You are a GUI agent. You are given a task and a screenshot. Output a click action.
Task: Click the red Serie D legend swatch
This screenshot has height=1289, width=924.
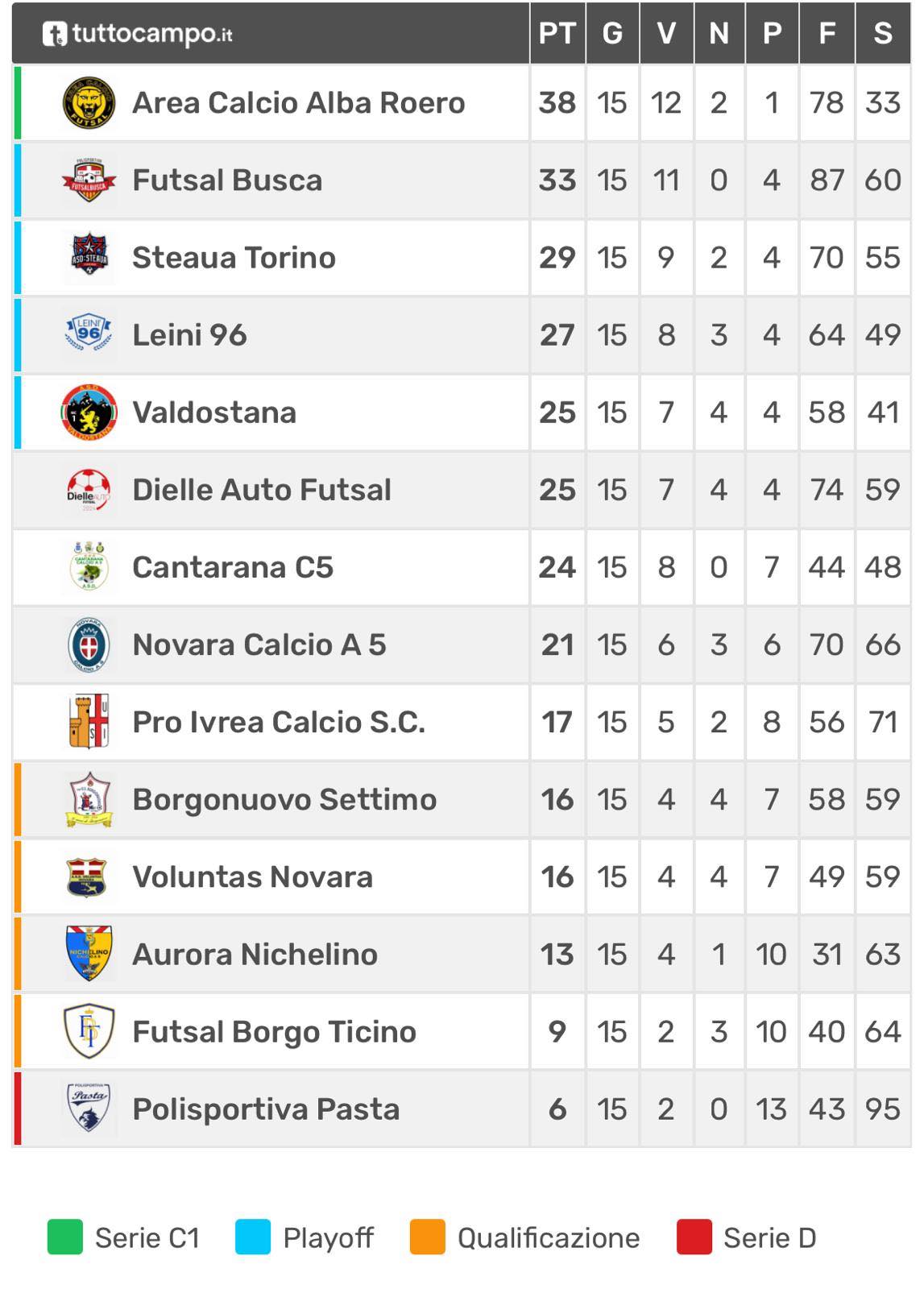694,1237
